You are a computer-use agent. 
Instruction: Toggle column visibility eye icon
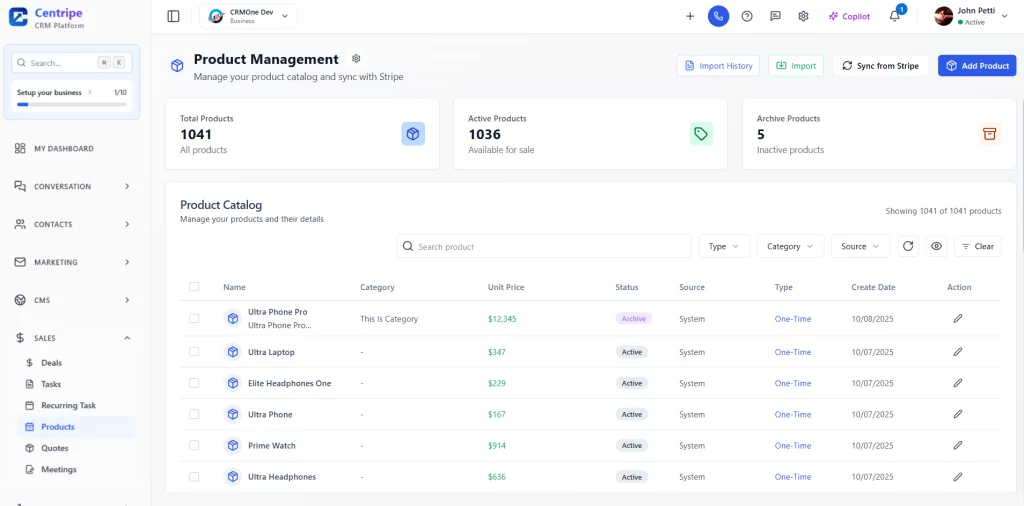click(x=936, y=246)
